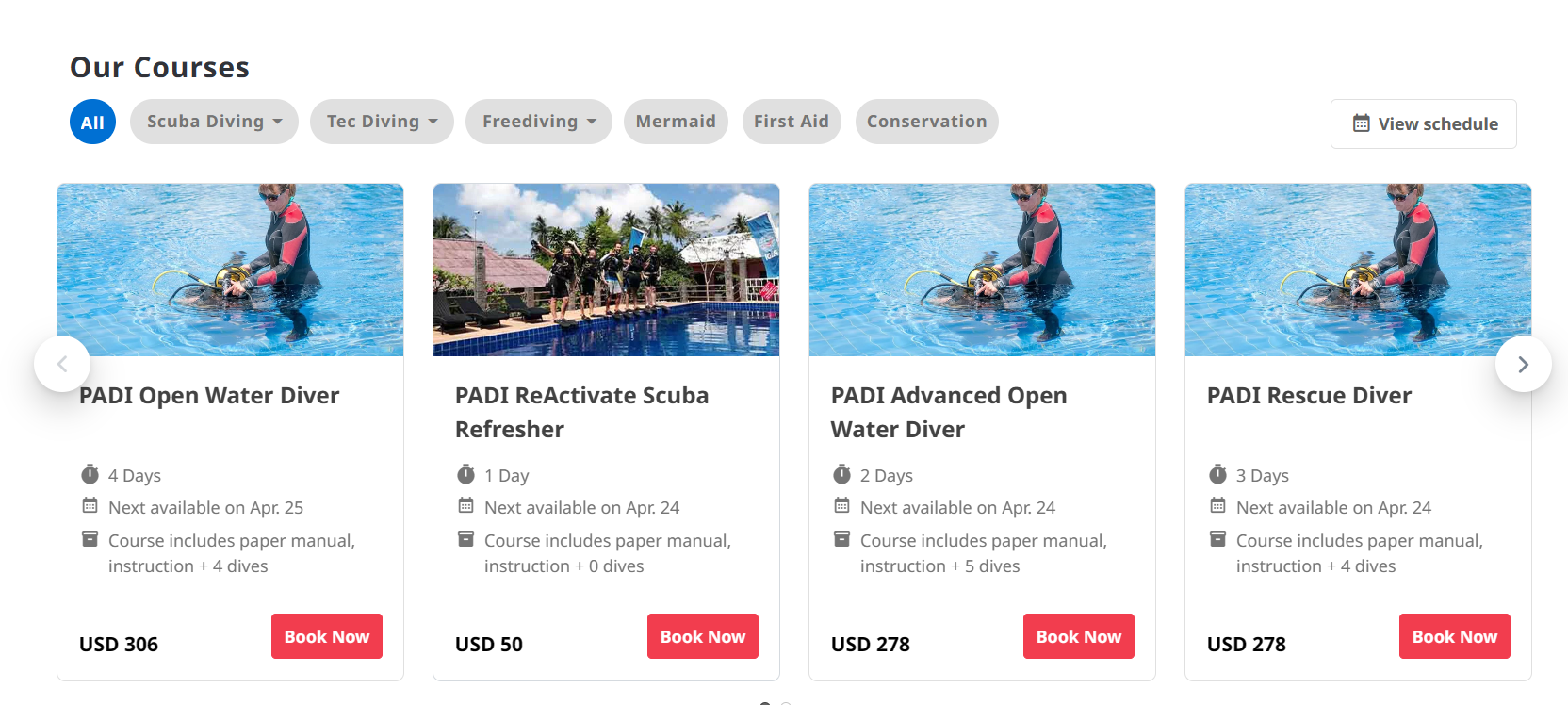The width and height of the screenshot is (1568, 705).
Task: Expand the Freediving category dropdown
Action: click(538, 122)
